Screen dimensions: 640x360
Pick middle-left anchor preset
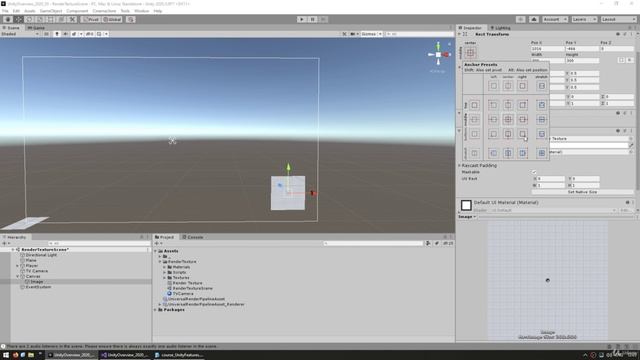pyautogui.click(x=493, y=119)
